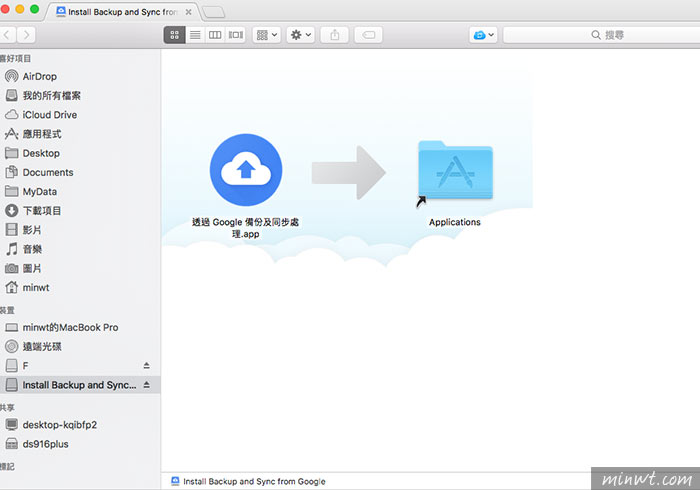Open 我的所有檔案 in the sidebar

pyautogui.click(x=80, y=96)
